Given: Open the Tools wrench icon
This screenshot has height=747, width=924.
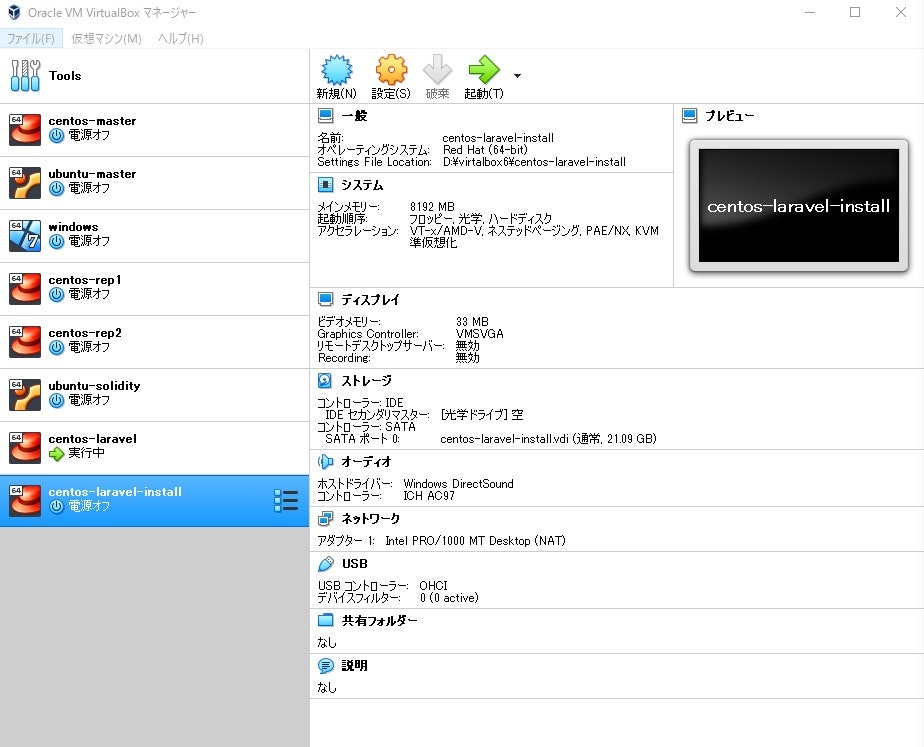Looking at the screenshot, I should point(25,75).
